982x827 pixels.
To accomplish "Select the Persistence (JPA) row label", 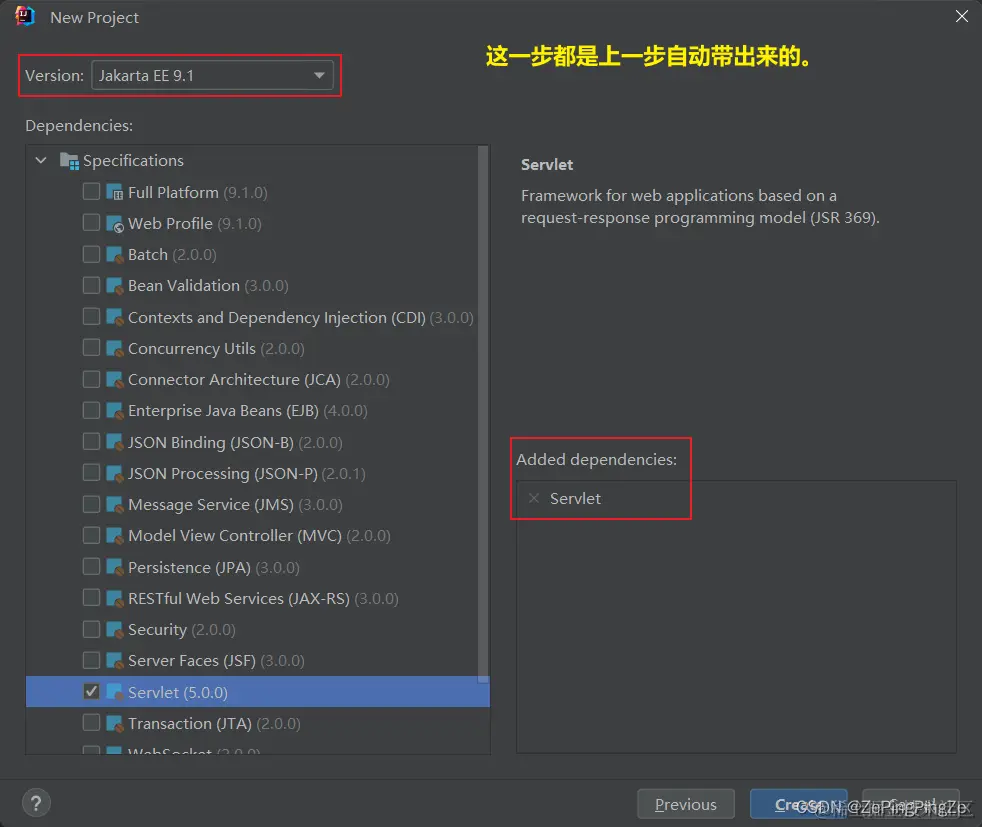I will click(x=214, y=567).
